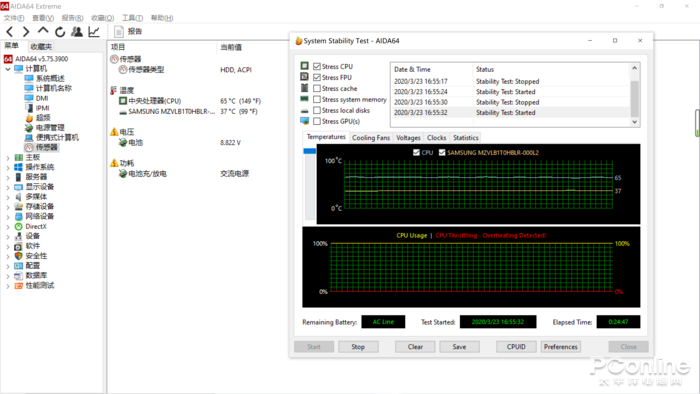Screen dimensions: 700x394
Task: Expand the 存储设备 tree node
Action: pyautogui.click(x=8, y=207)
